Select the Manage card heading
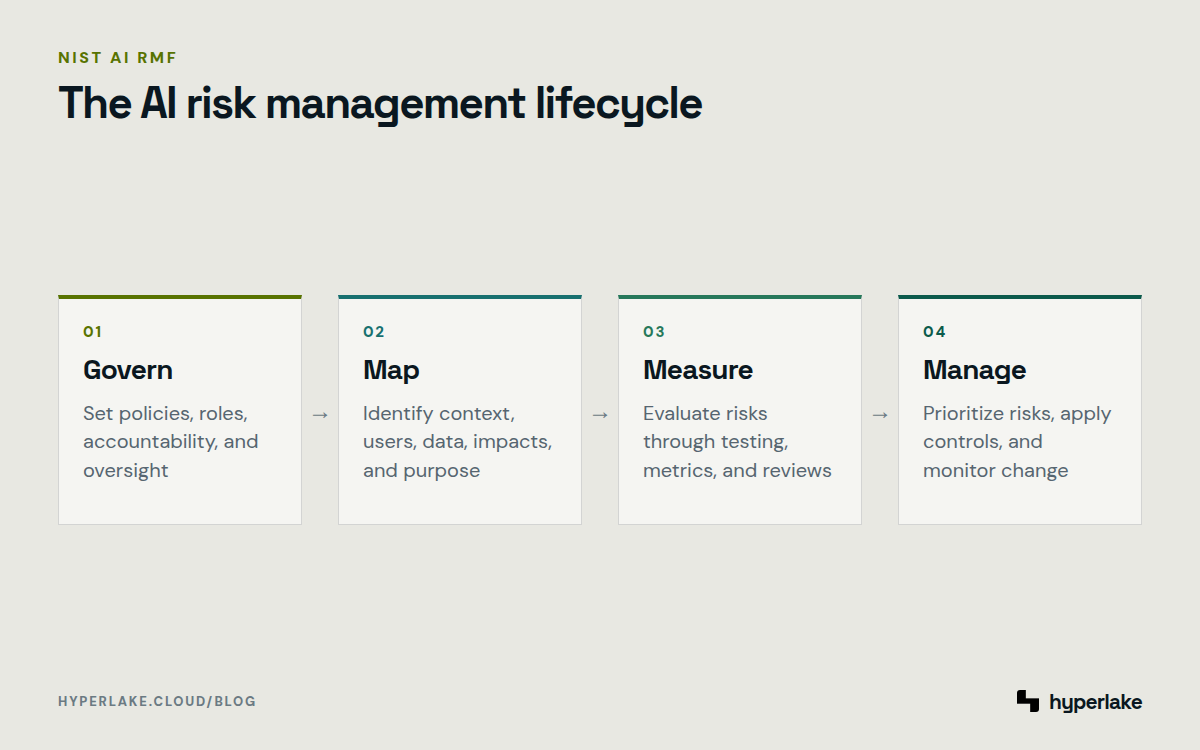Screen dimensions: 1200x750 (975, 371)
